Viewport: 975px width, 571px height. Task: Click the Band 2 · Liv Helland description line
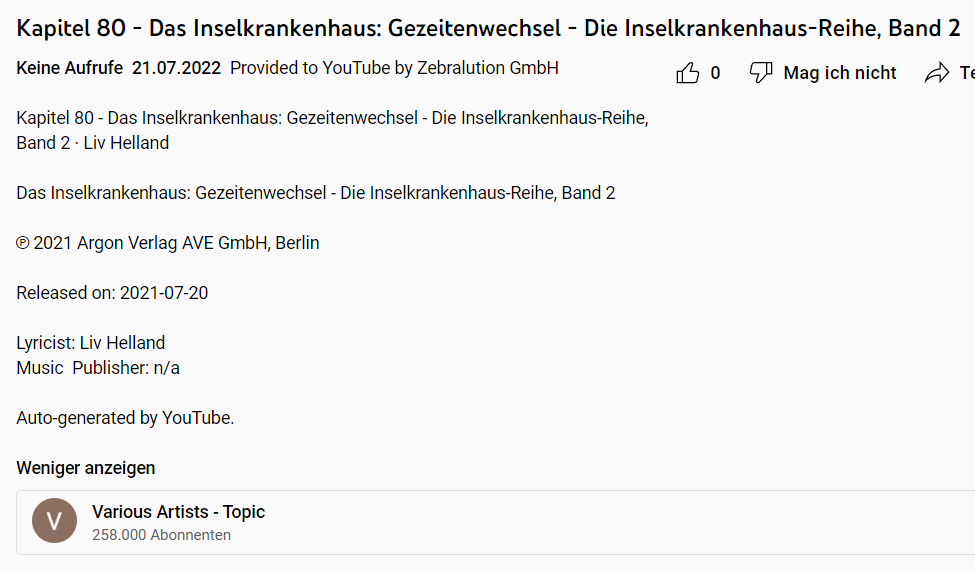tap(92, 143)
